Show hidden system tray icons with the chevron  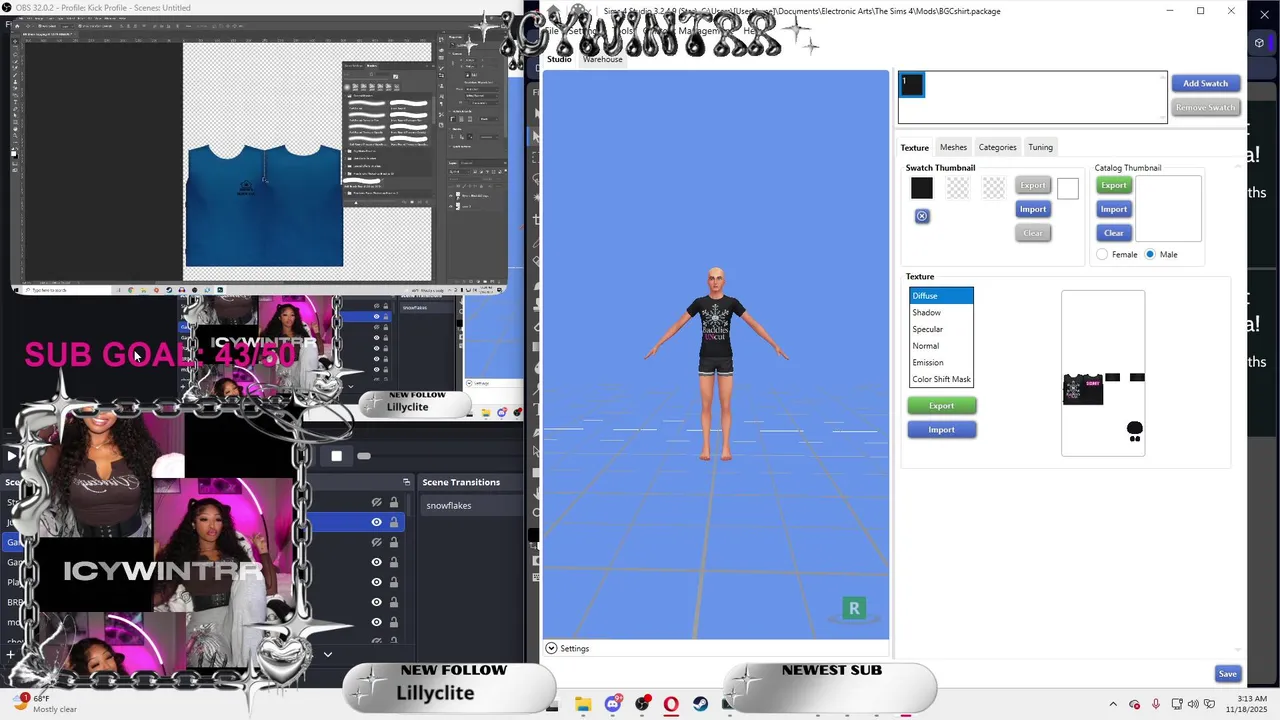1113,704
